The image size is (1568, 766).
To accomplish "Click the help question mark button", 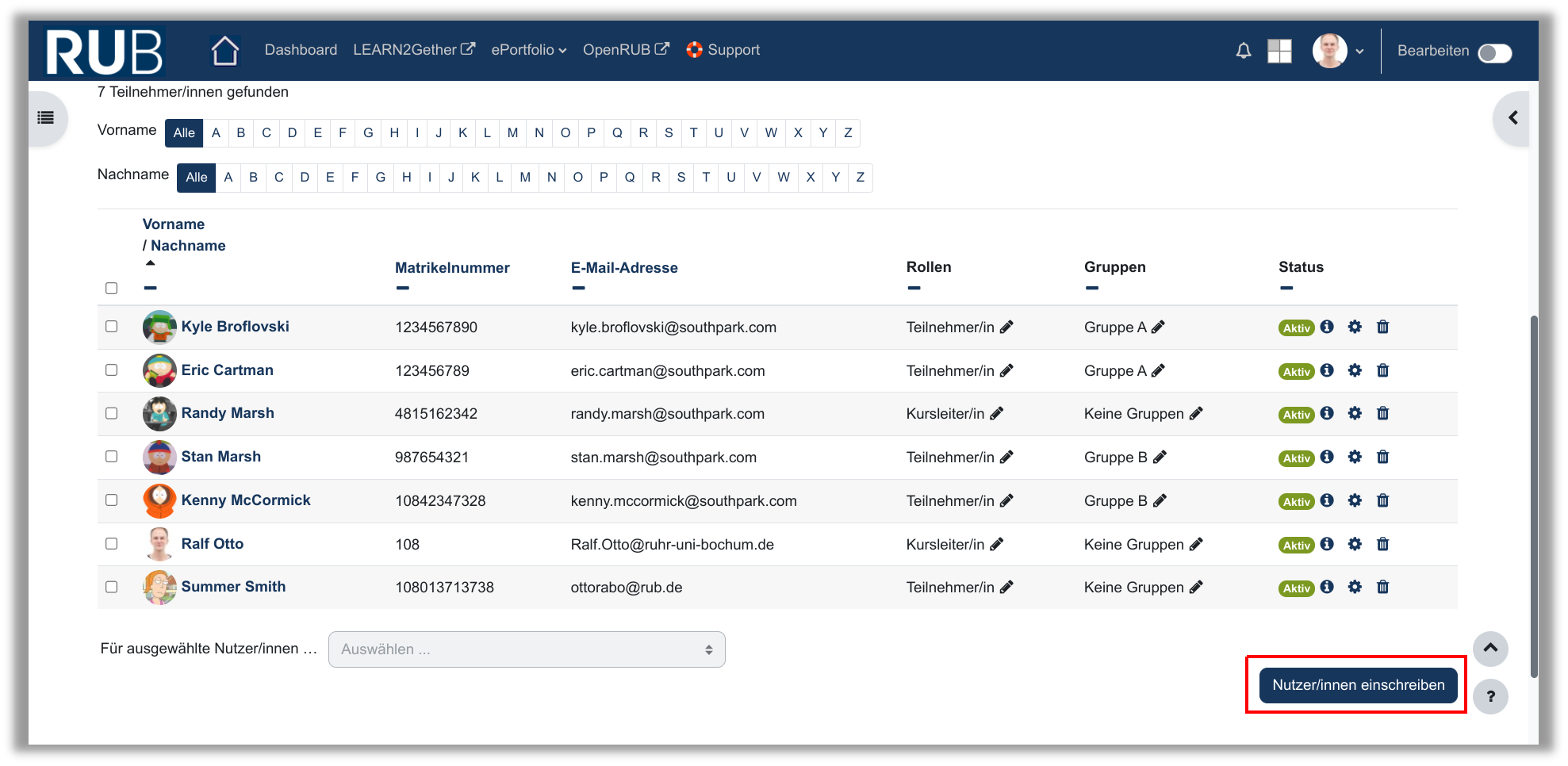I will tap(1490, 696).
